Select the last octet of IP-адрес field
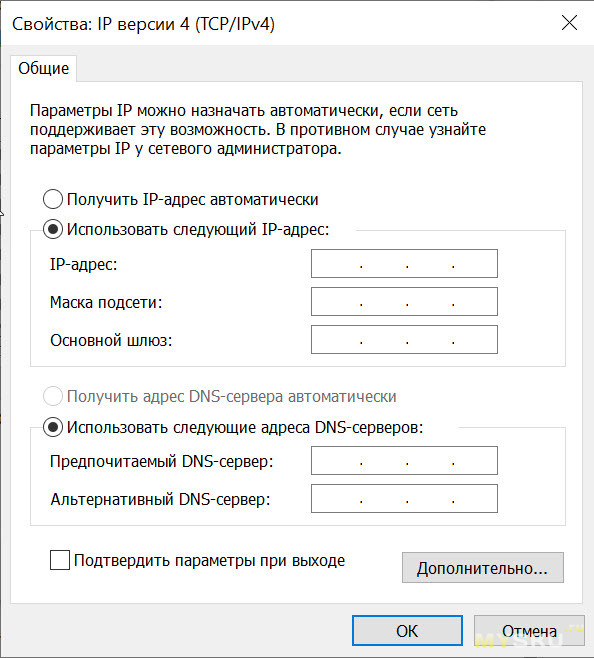 tap(474, 264)
